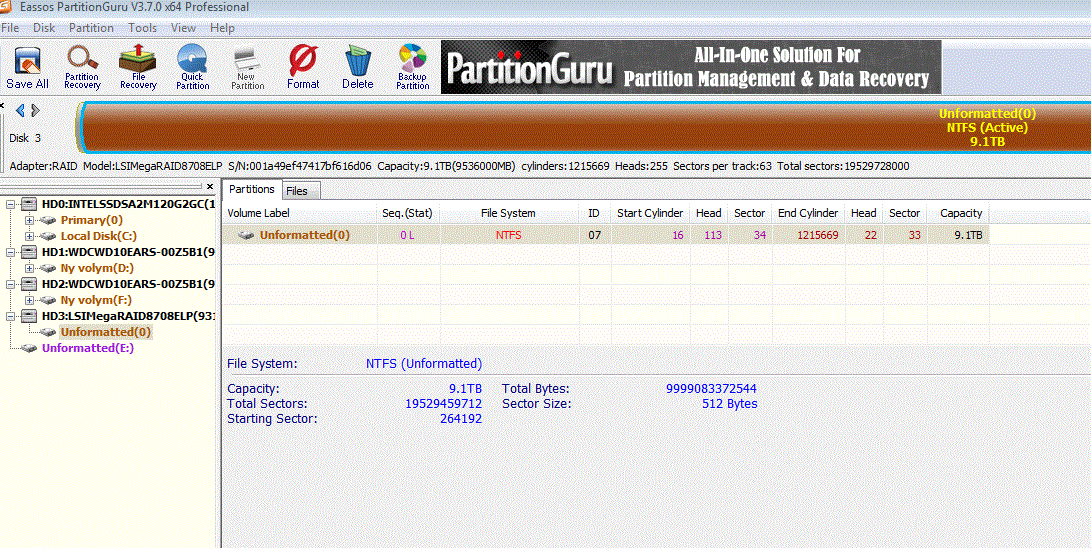Select Unformatted(E:) in tree
Image resolution: width=1091 pixels, height=548 pixels.
pos(88,348)
